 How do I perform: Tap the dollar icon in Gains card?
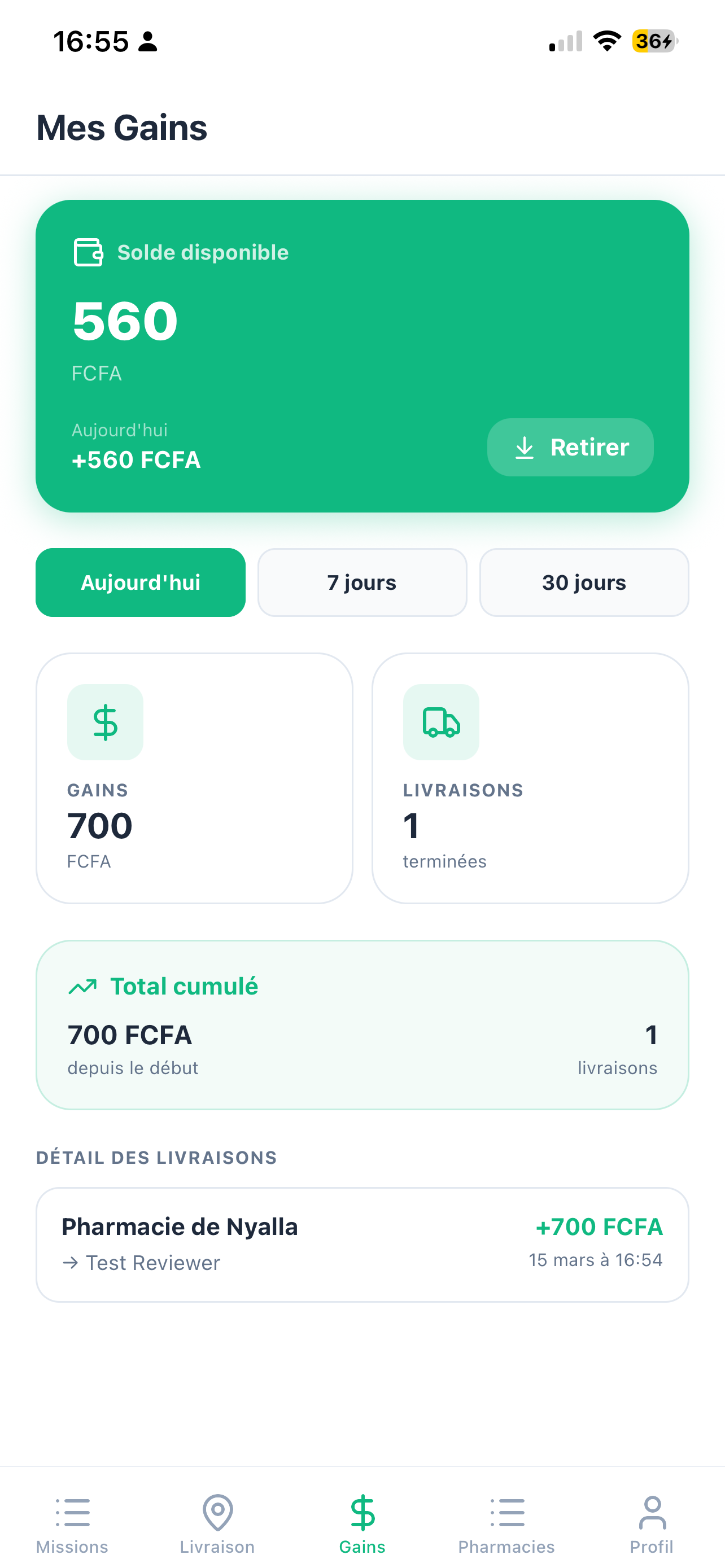tap(106, 722)
